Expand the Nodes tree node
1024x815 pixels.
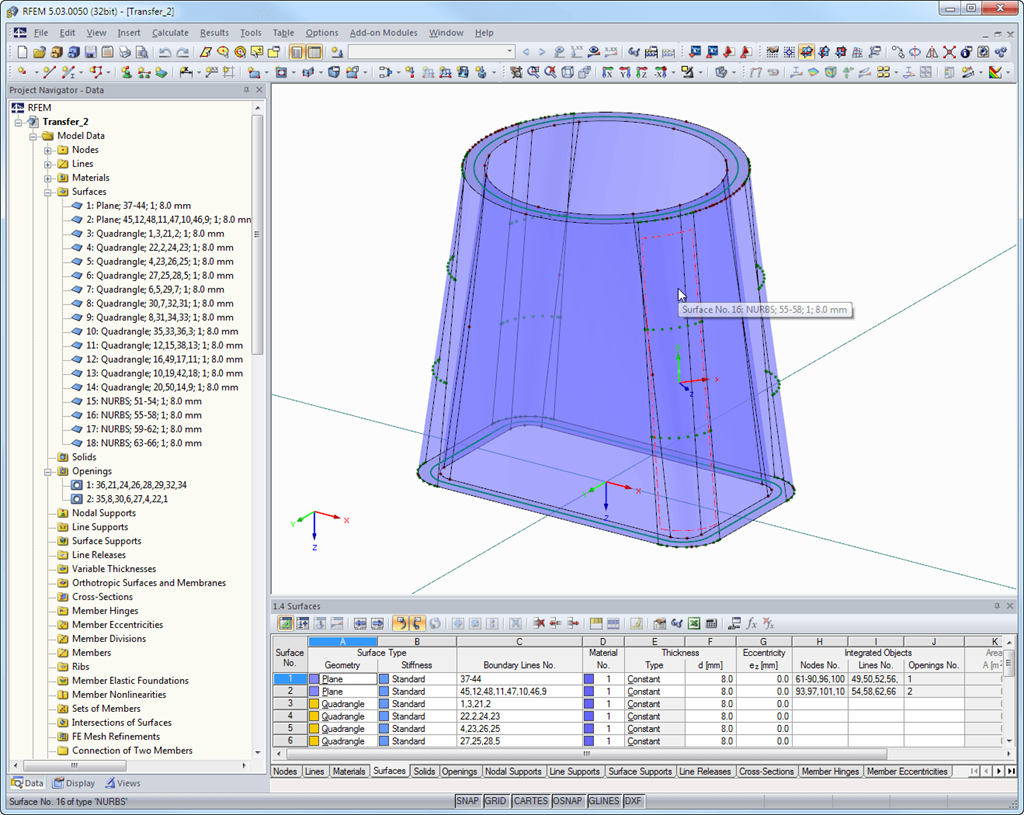tap(48, 150)
